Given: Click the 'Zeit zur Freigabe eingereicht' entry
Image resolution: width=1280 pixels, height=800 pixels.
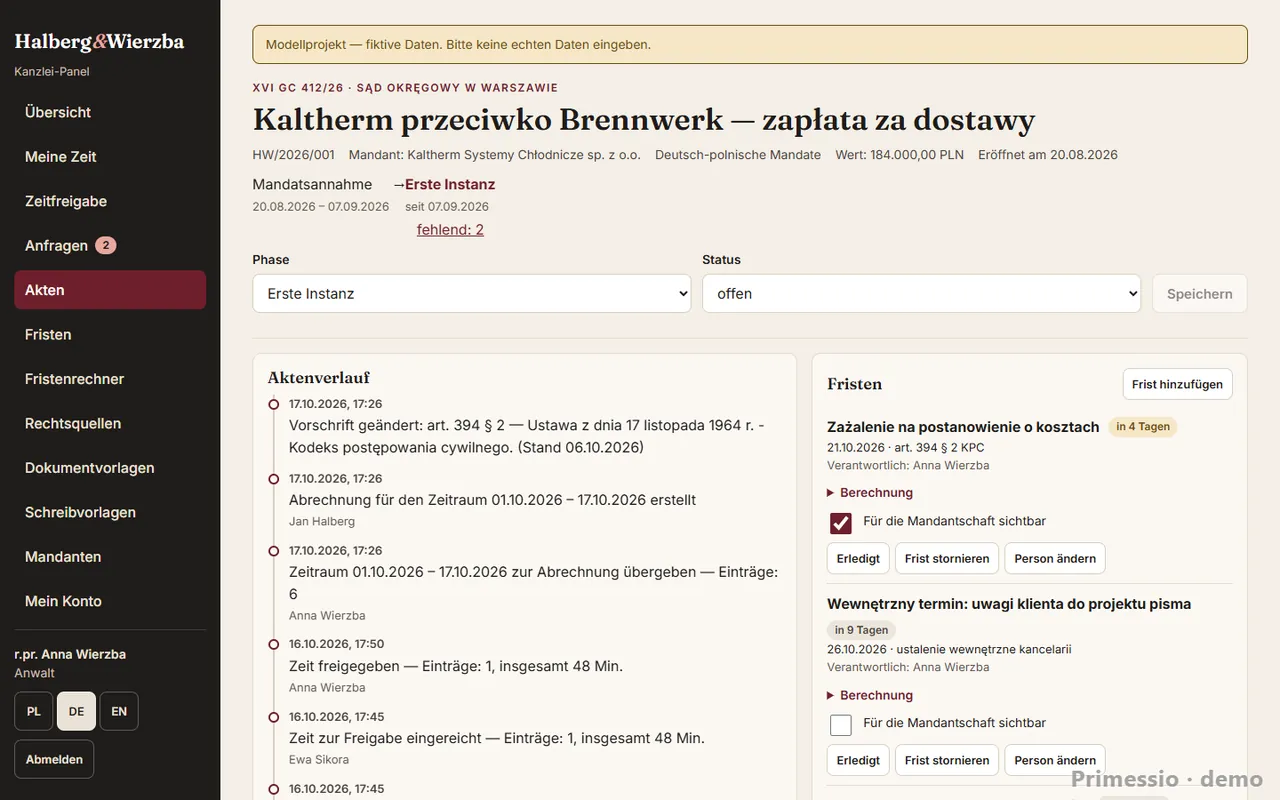Looking at the screenshot, I should [497, 738].
